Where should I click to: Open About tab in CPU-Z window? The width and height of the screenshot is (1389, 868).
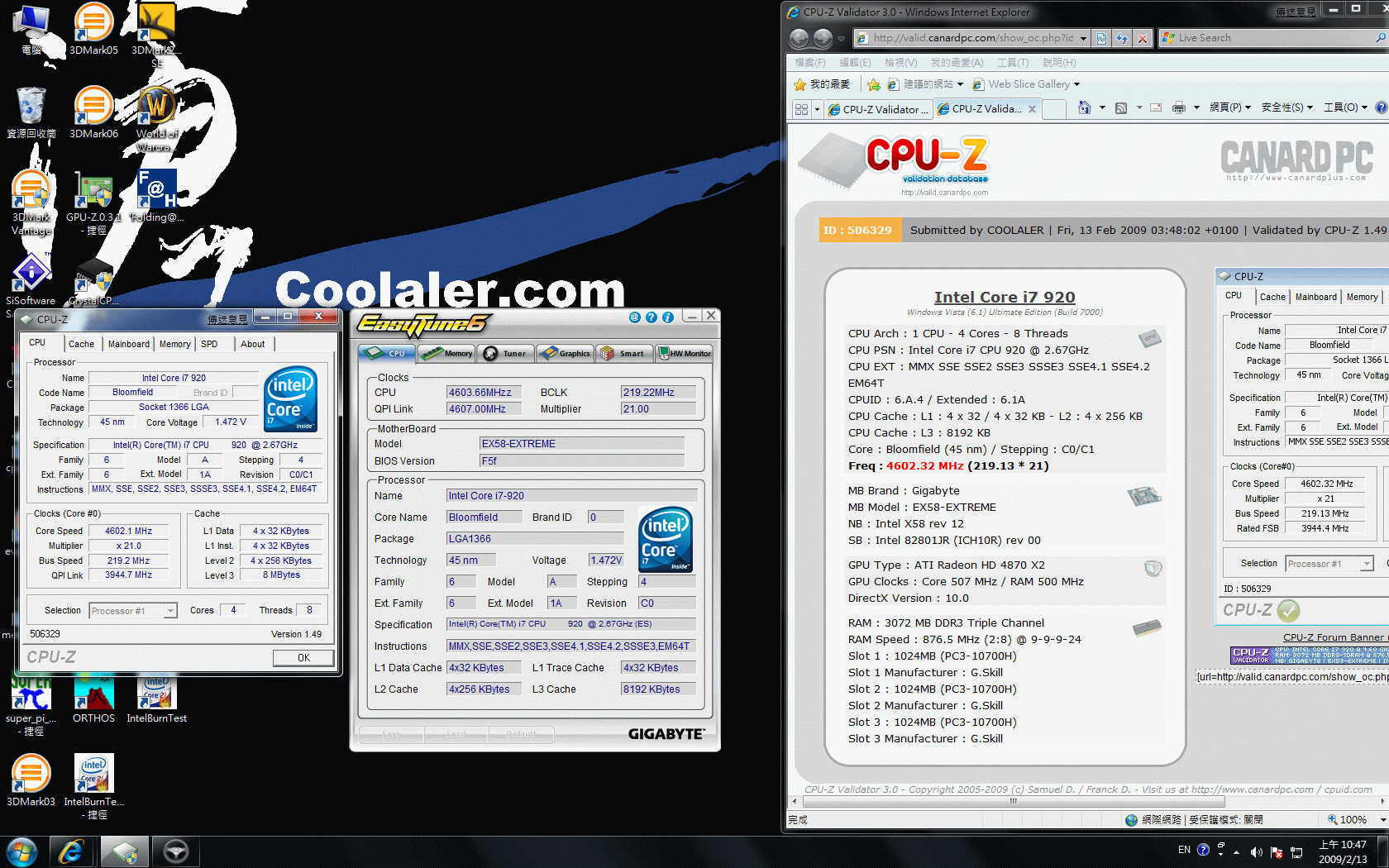tap(253, 344)
